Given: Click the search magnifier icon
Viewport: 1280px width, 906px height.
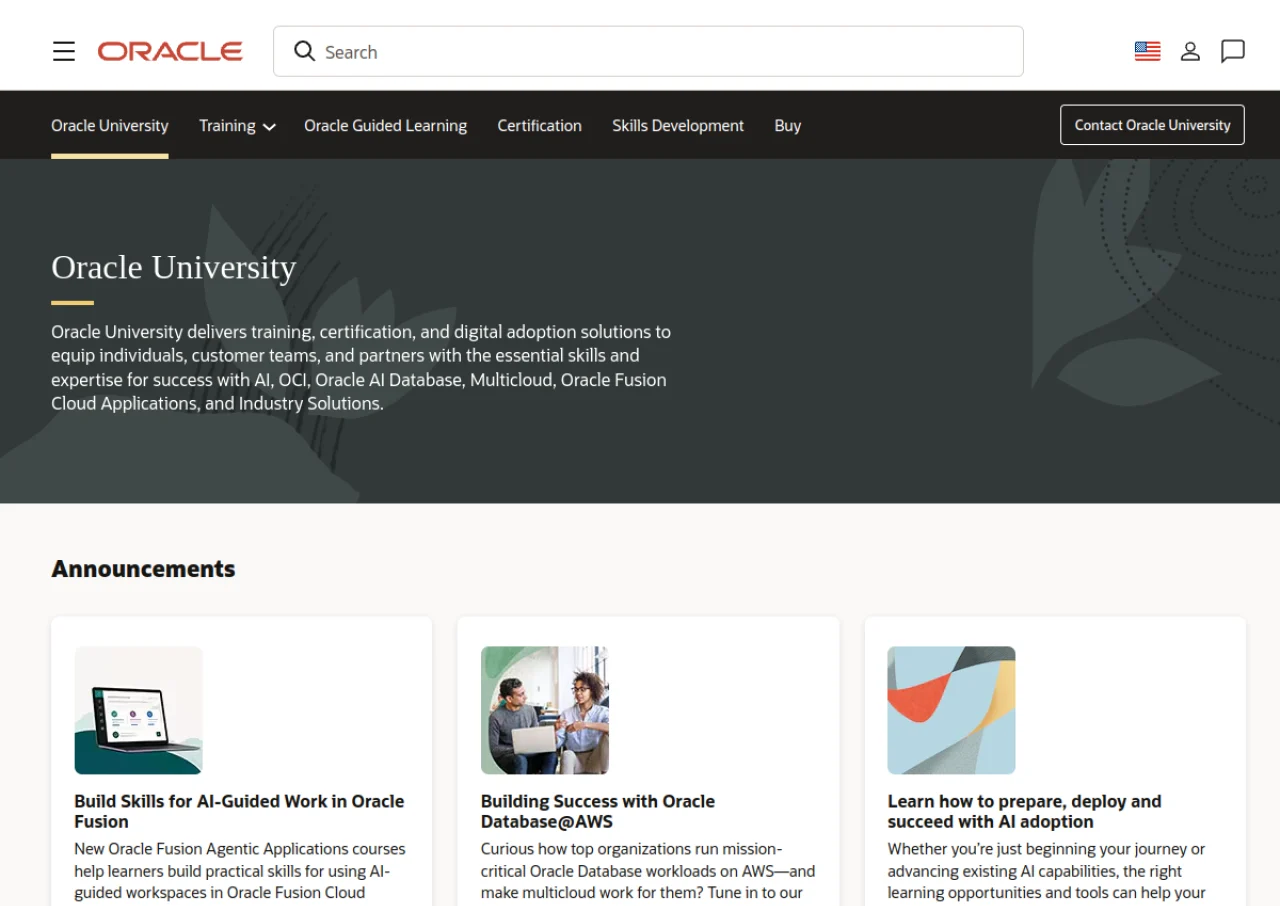Looking at the screenshot, I should pyautogui.click(x=305, y=51).
